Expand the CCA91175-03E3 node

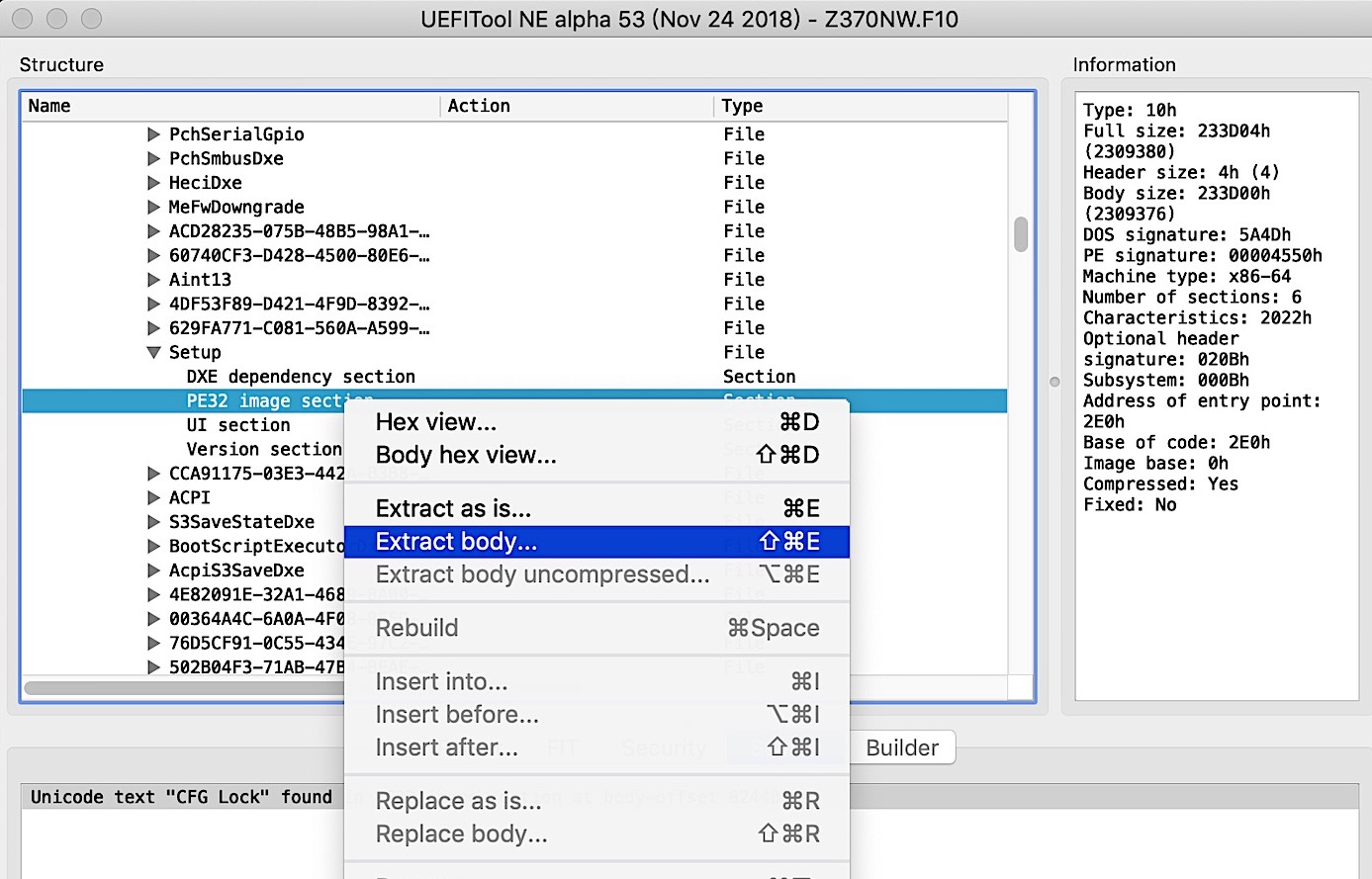point(153,473)
